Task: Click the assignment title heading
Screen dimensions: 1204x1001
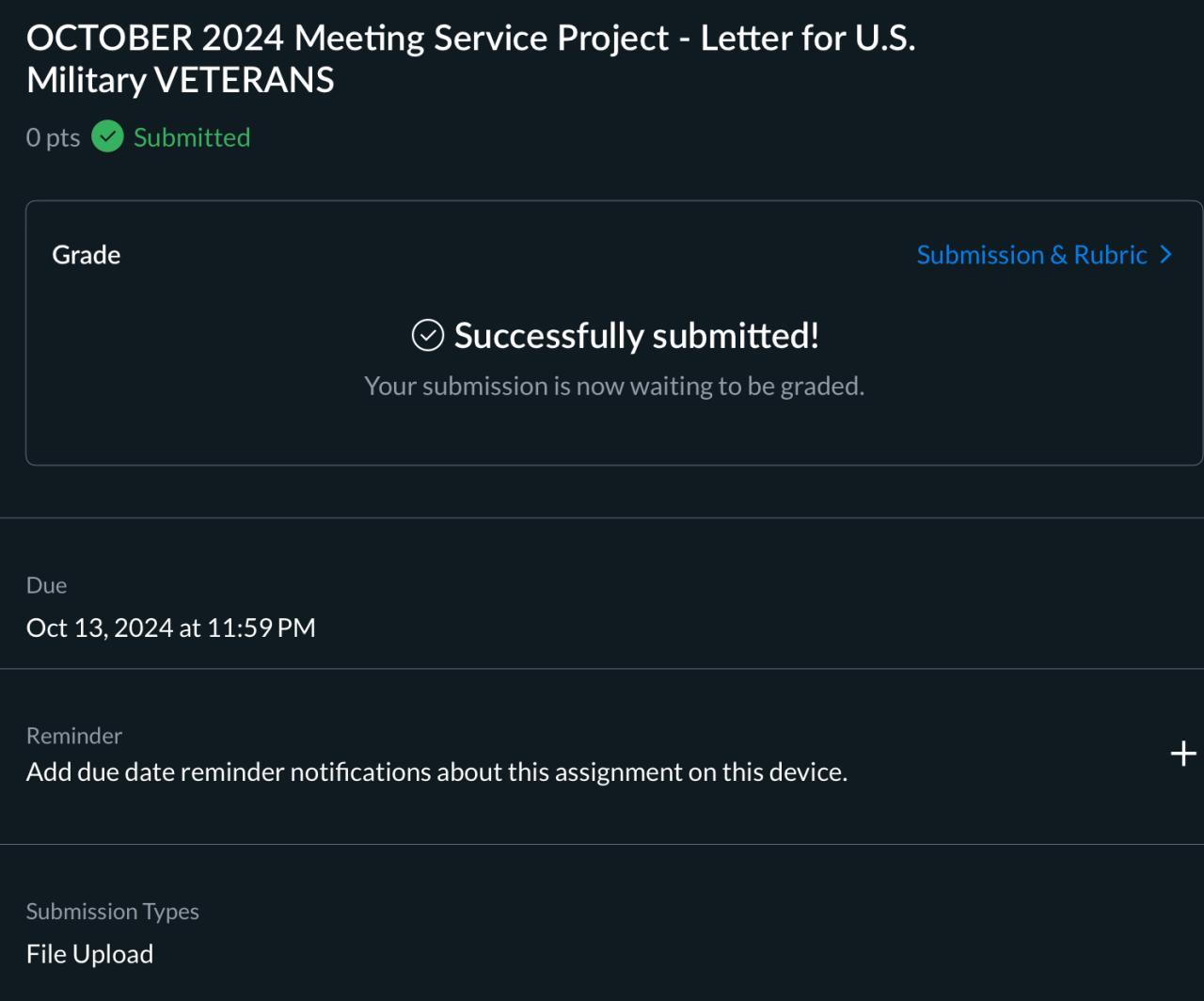Action: click(x=470, y=39)
